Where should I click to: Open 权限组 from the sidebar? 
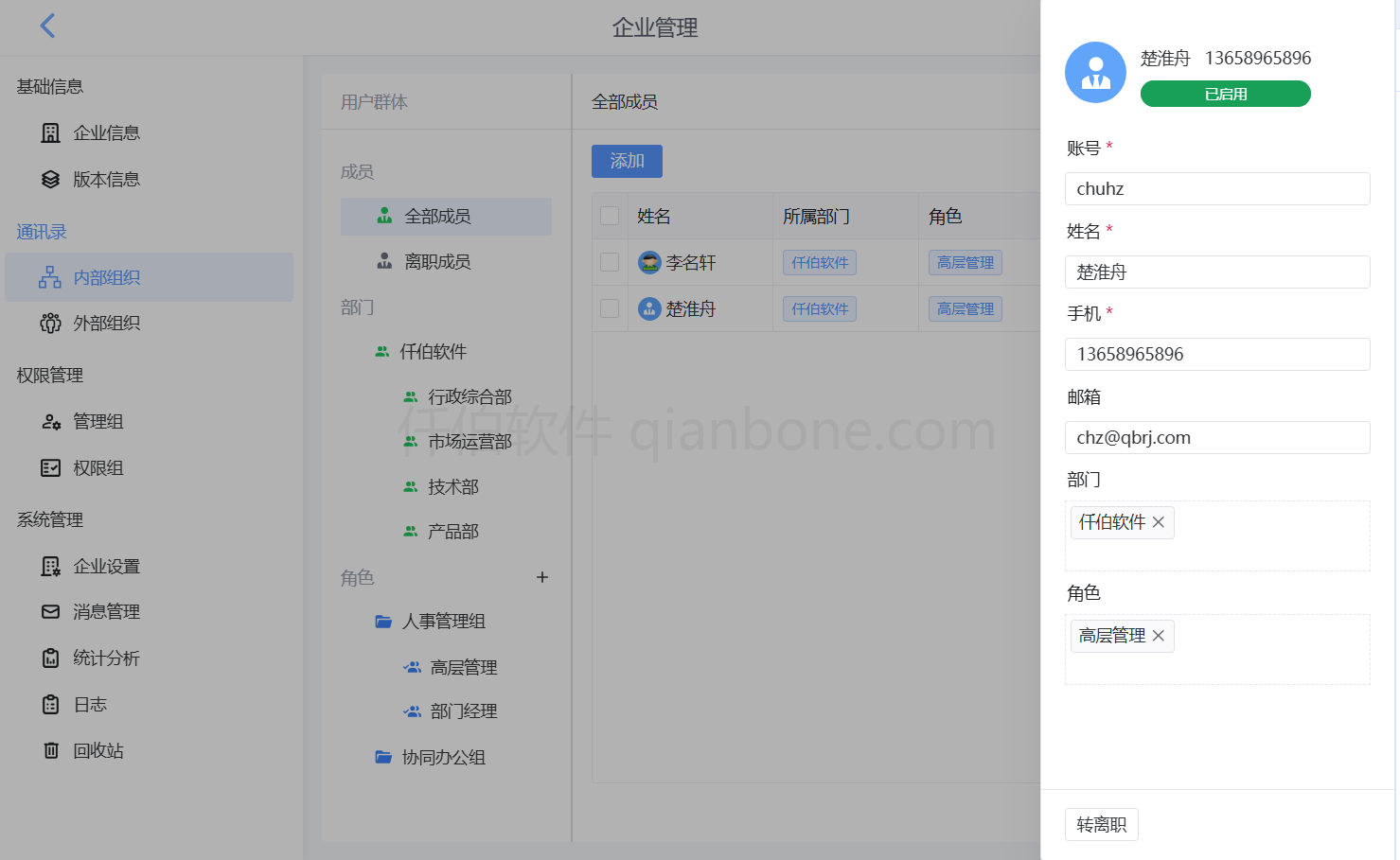100,467
